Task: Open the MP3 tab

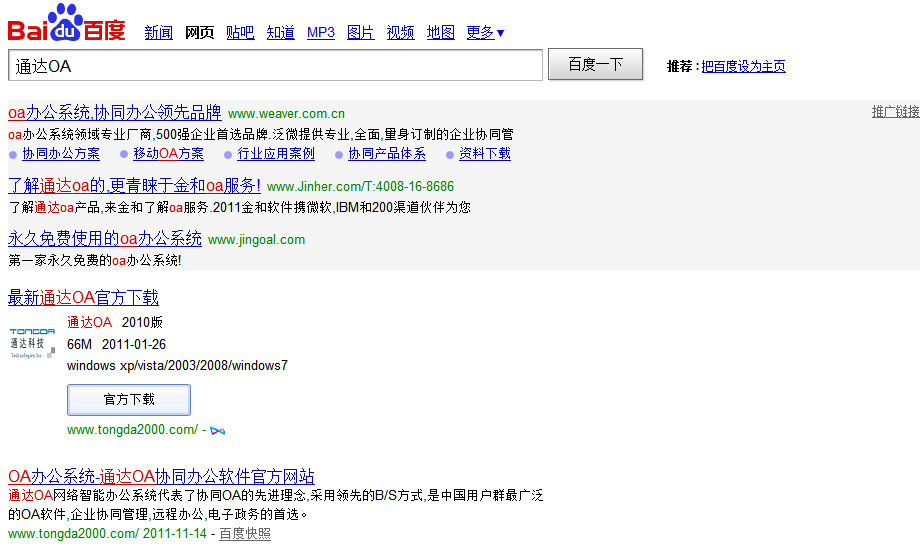Action: coord(321,32)
